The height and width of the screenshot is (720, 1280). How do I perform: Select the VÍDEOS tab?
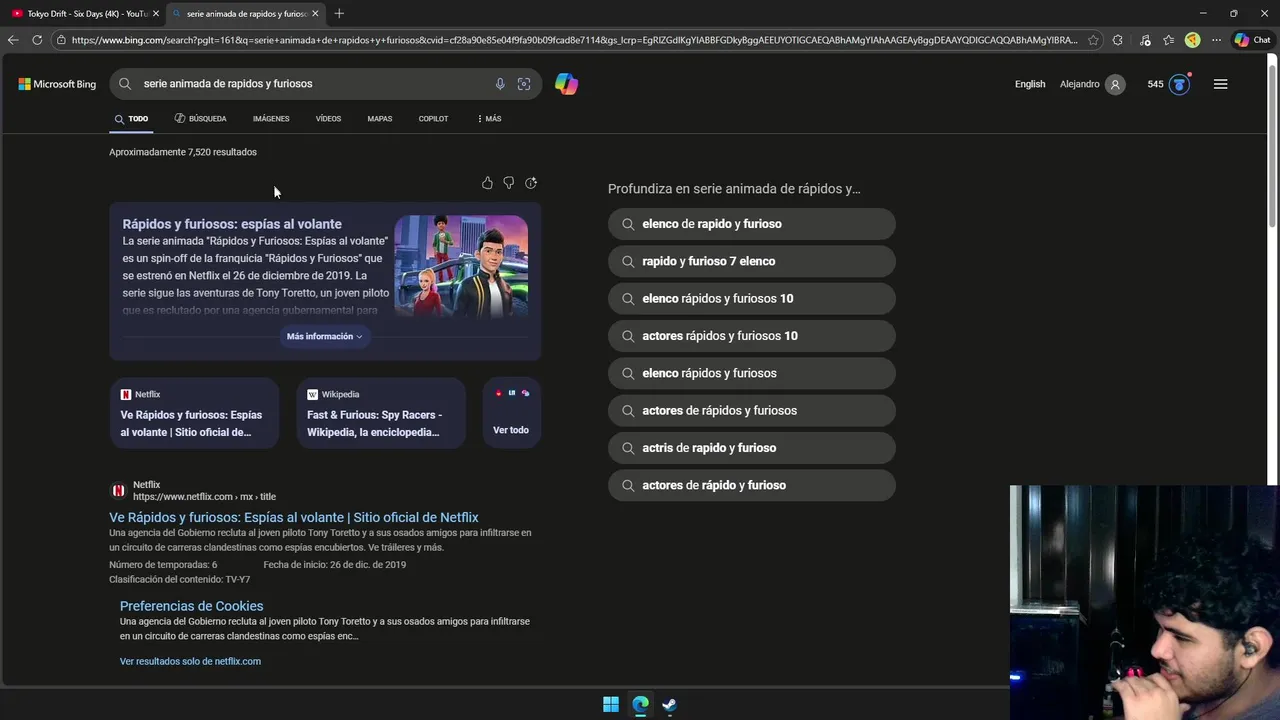pyautogui.click(x=328, y=119)
